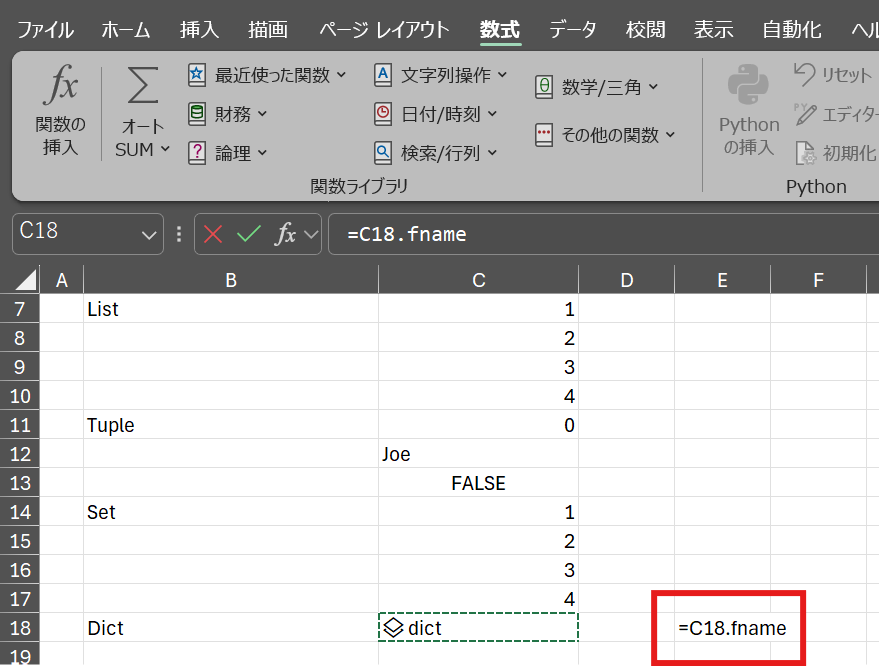Image resolution: width=879 pixels, height=666 pixels.
Task: Click the cell with value 0 in row 11
Action: 479,425
